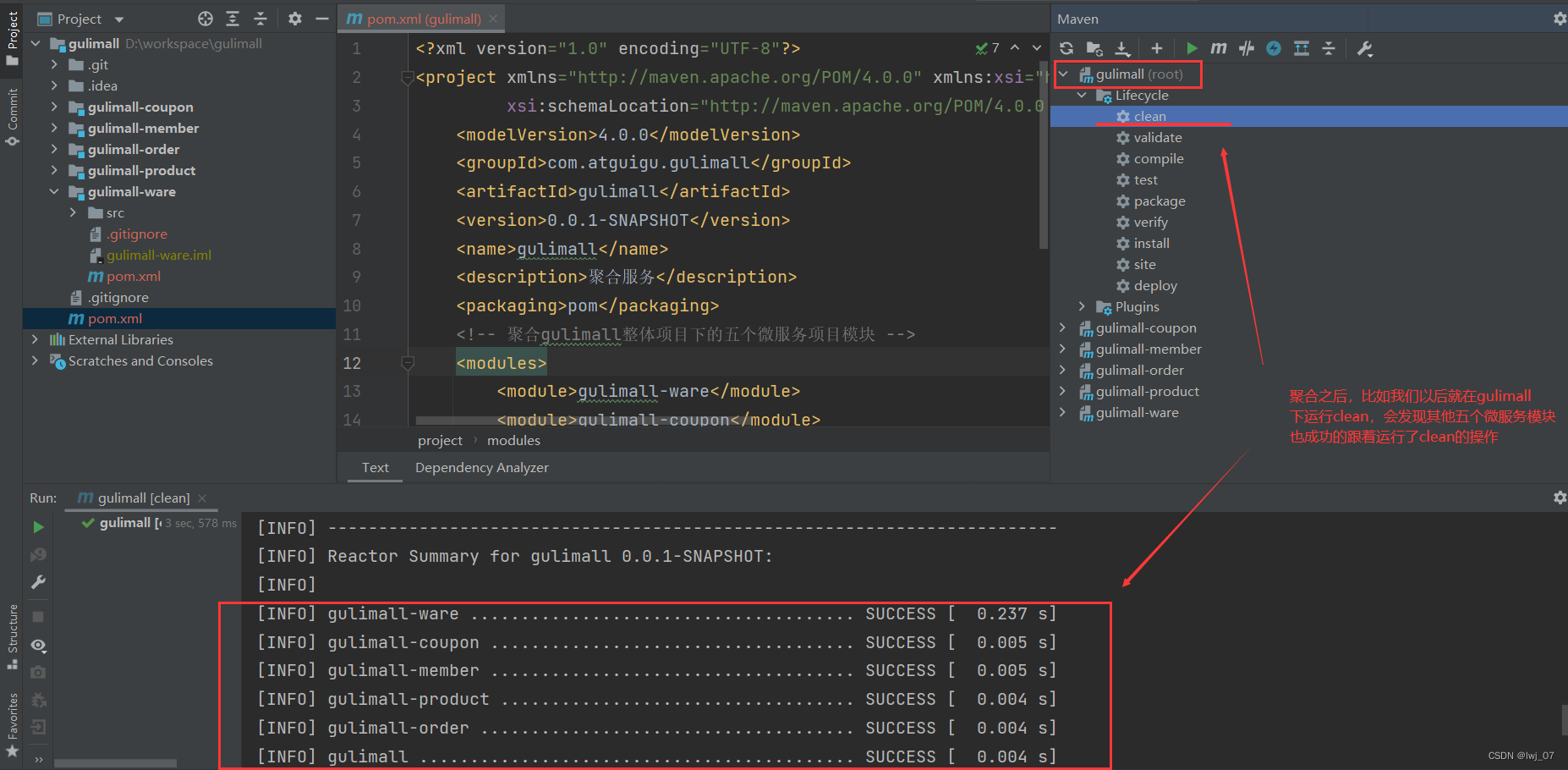The width and height of the screenshot is (1568, 770).
Task: Expand gulimall-order in Maven panel
Action: click(x=1063, y=370)
